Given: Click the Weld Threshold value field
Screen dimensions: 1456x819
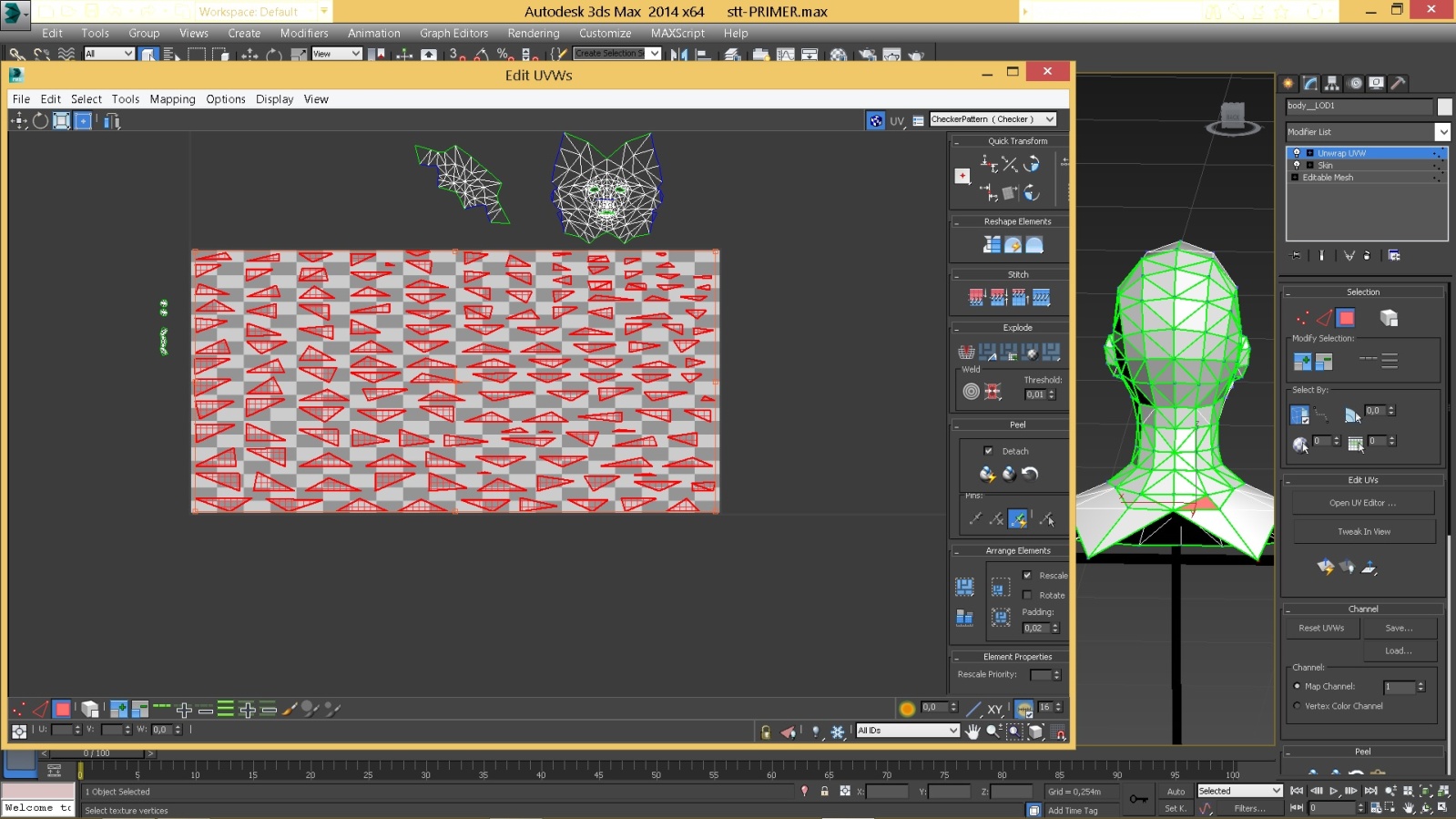Looking at the screenshot, I should tap(1036, 394).
